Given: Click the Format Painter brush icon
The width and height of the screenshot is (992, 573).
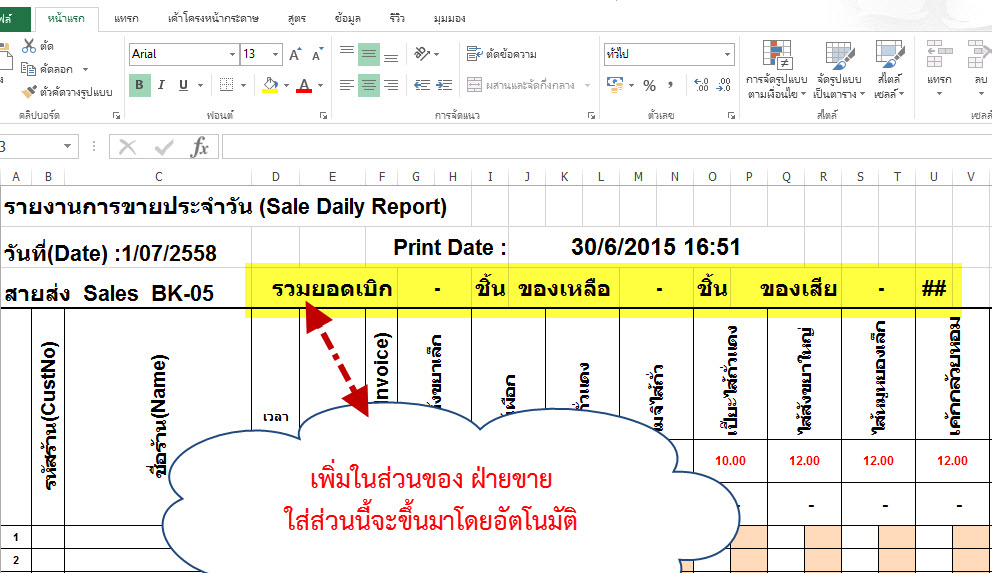Looking at the screenshot, I should [x=29, y=91].
